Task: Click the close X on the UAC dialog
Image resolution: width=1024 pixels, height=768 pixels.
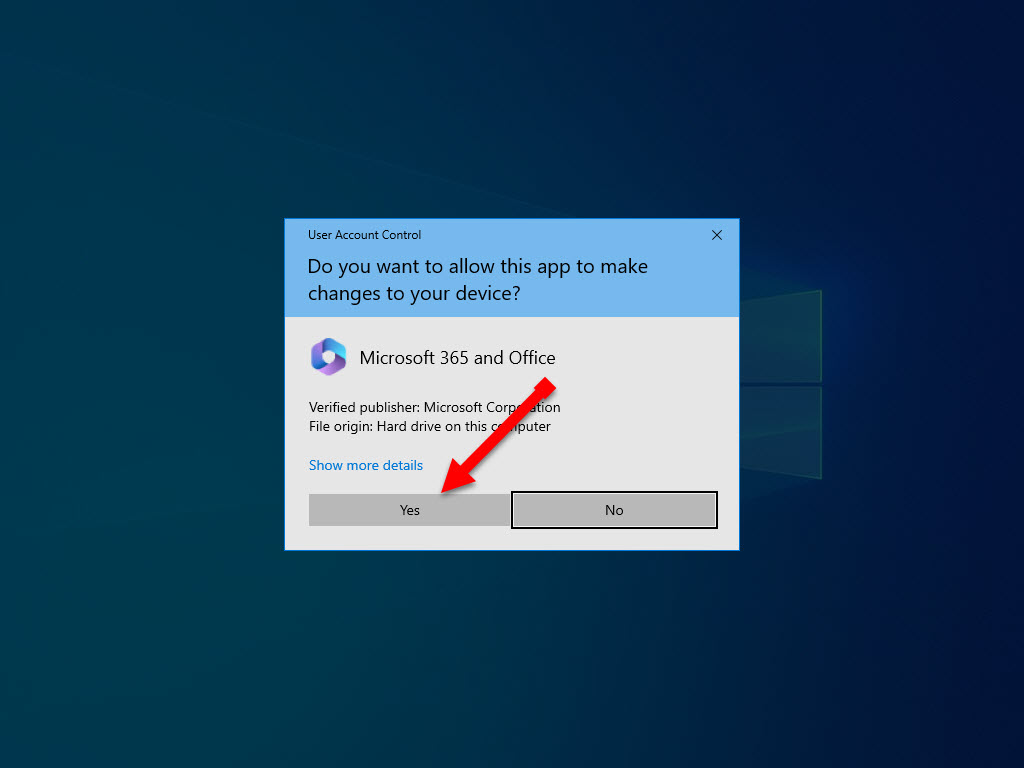Action: pyautogui.click(x=716, y=235)
